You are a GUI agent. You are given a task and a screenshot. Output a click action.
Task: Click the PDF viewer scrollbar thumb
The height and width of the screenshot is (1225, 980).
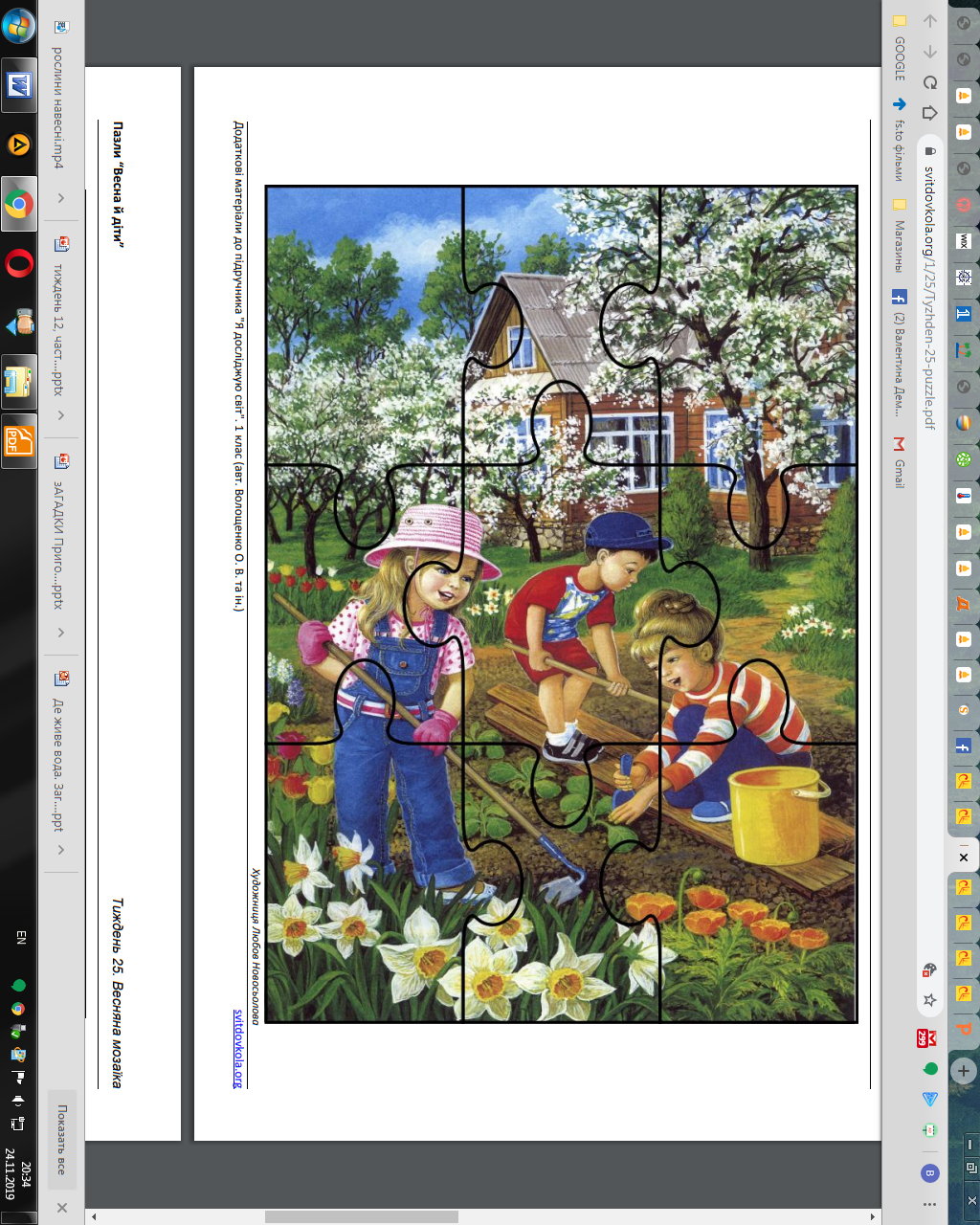362,1217
